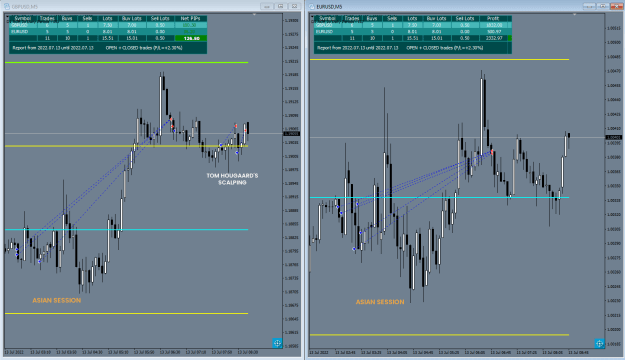Click the OPEN + CLOSED trades text in GBPUSD window
This screenshot has height=360, width=625.
144,48
